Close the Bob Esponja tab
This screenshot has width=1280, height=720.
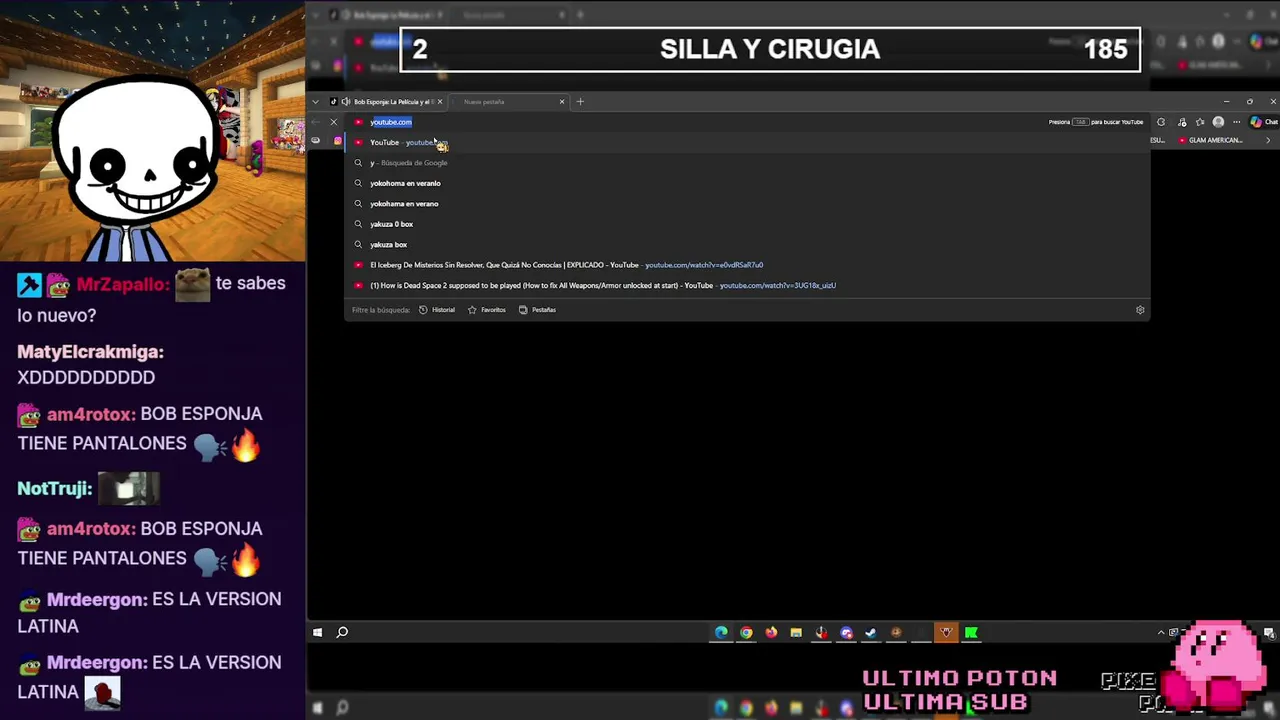tap(439, 101)
